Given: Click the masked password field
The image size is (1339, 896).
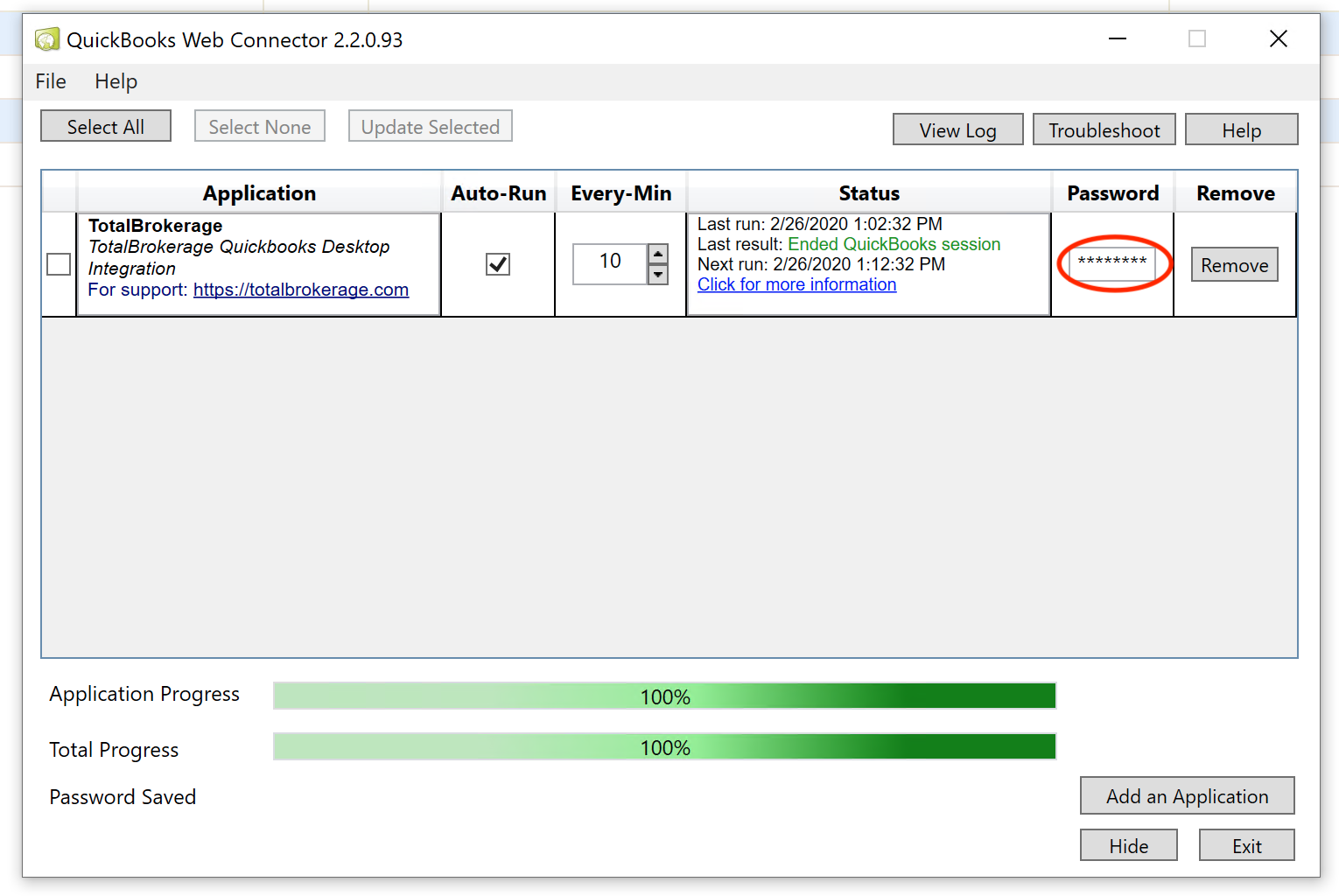Looking at the screenshot, I should tap(1112, 264).
